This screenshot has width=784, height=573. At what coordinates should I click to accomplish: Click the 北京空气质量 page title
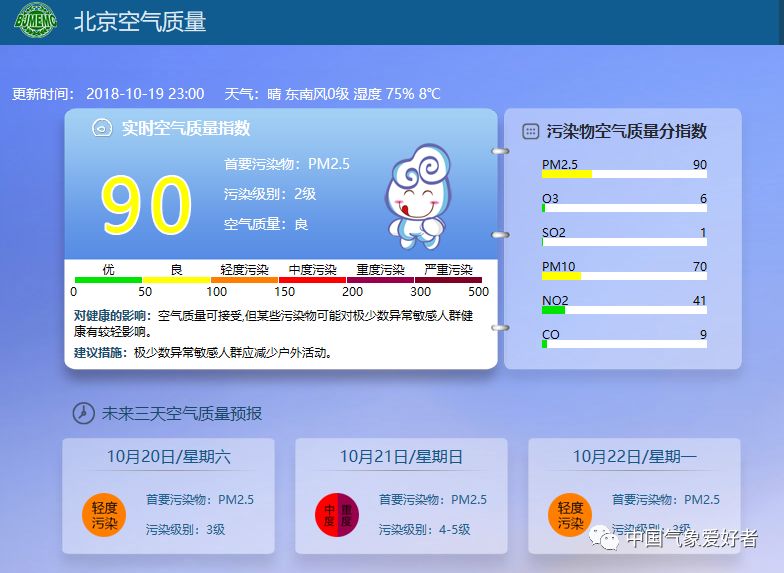coord(140,22)
